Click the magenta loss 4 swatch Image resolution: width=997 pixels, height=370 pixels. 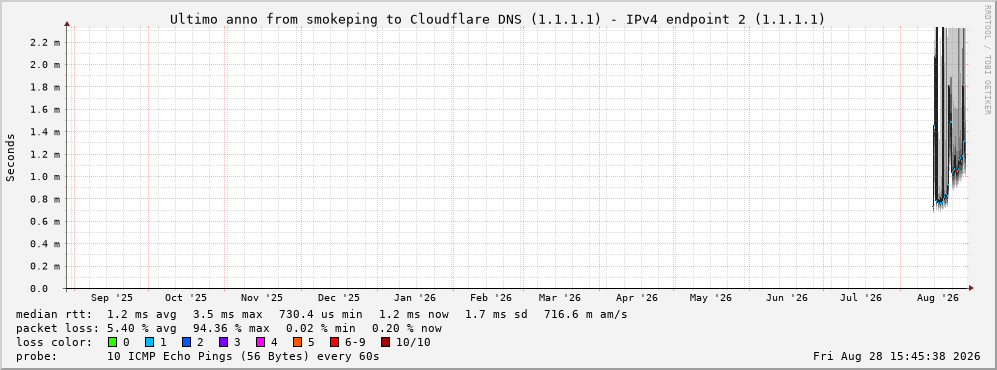[x=260, y=342]
